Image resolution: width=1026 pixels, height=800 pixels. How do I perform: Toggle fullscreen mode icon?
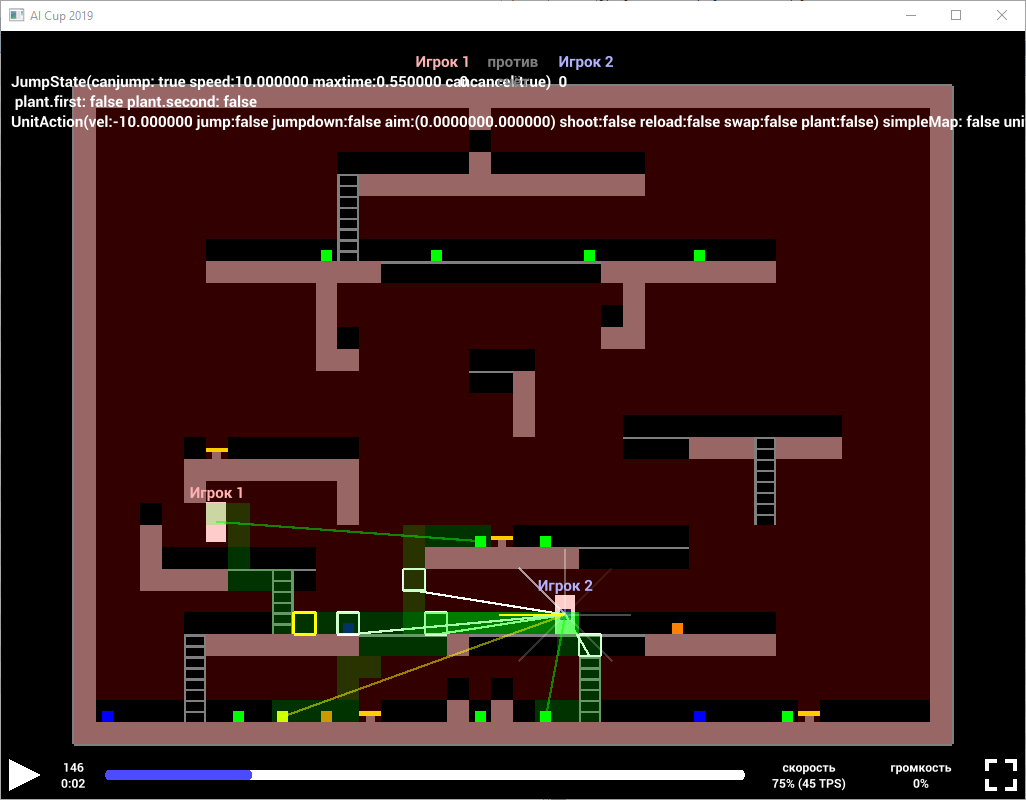1000,774
